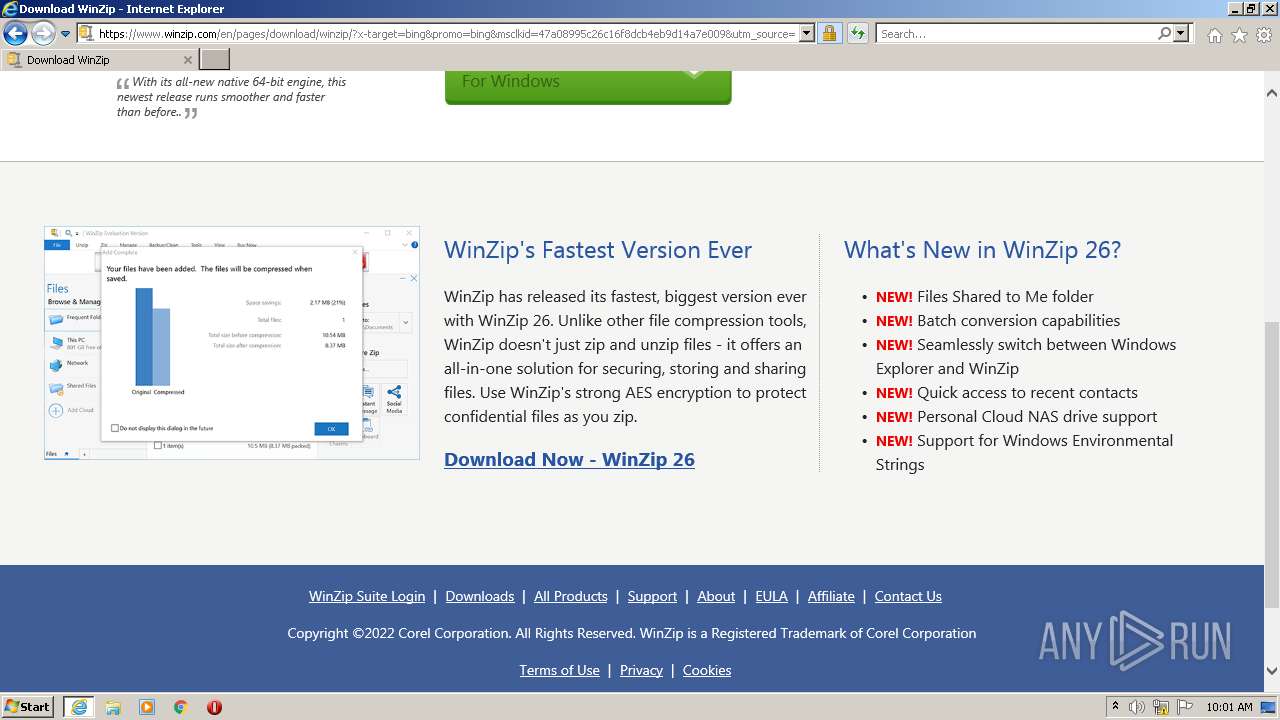The image size is (1280, 720).
Task: Click the What's New in WinZip 26? heading
Action: [982, 250]
